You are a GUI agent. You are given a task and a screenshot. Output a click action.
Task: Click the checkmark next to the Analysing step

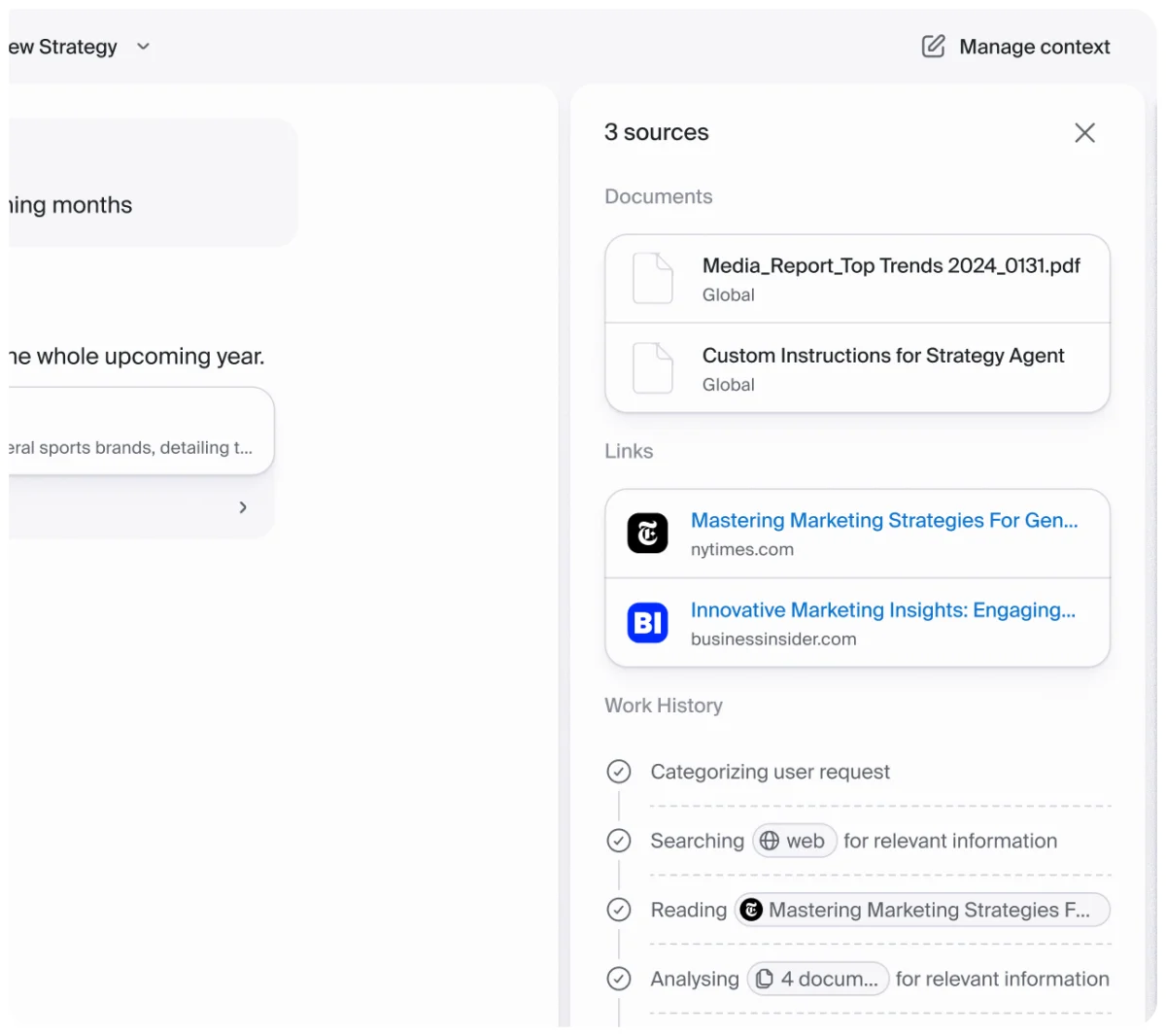click(619, 979)
